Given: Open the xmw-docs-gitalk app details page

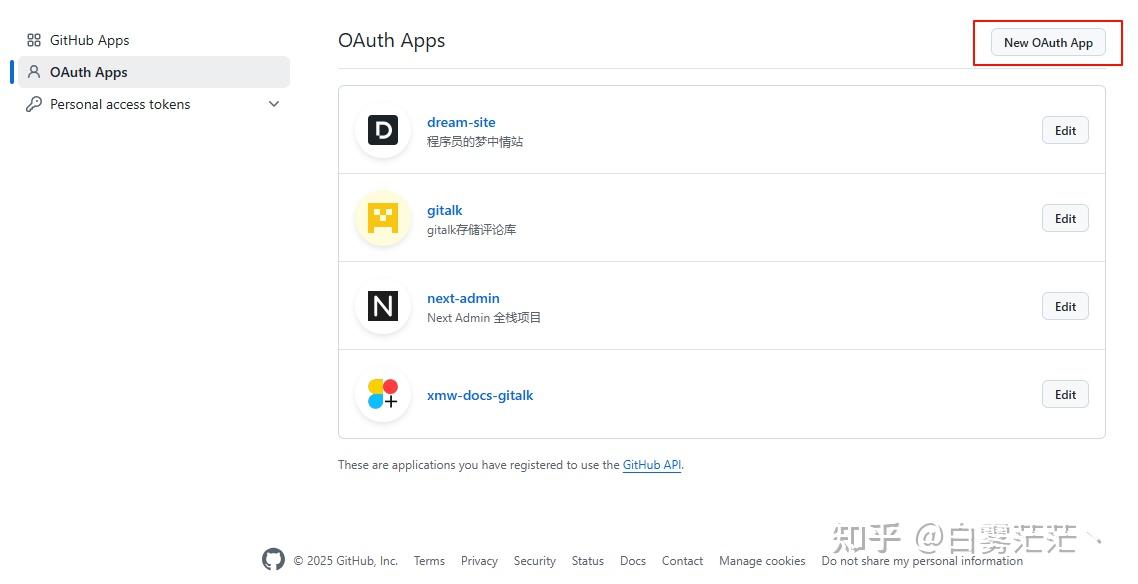Looking at the screenshot, I should (480, 395).
